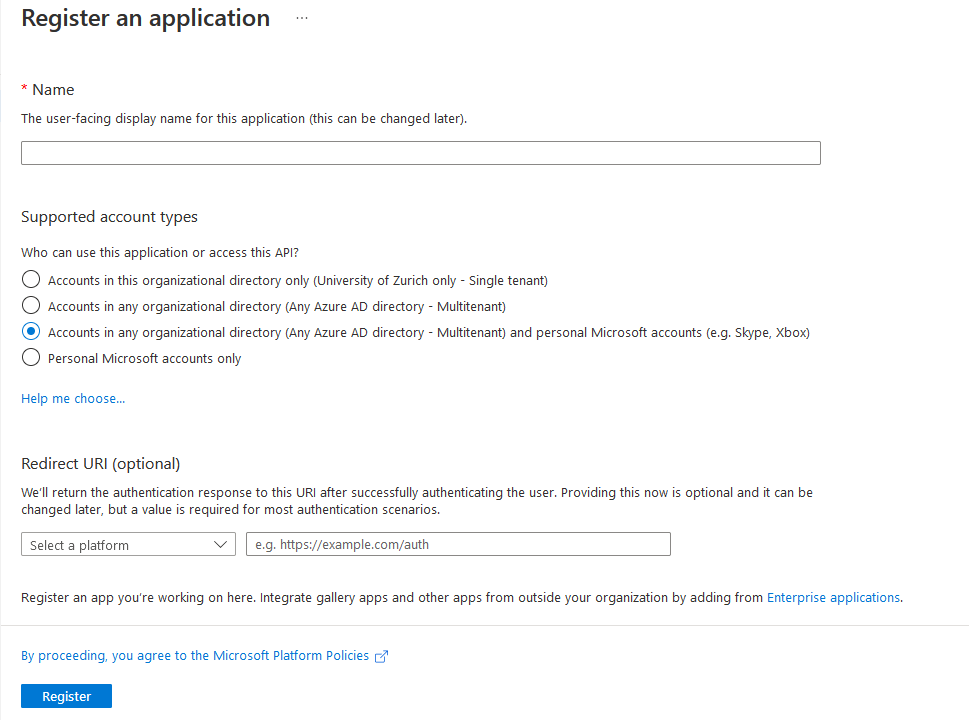Select Multitenant and personal Microsoft accounts option
Screen dimensions: 969x720
(31, 332)
